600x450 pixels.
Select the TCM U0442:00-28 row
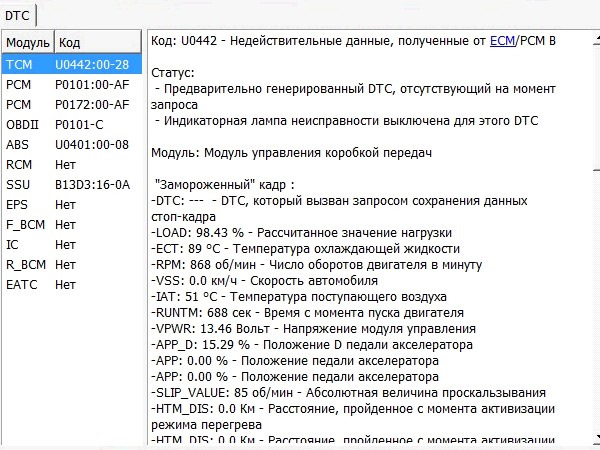coord(72,65)
